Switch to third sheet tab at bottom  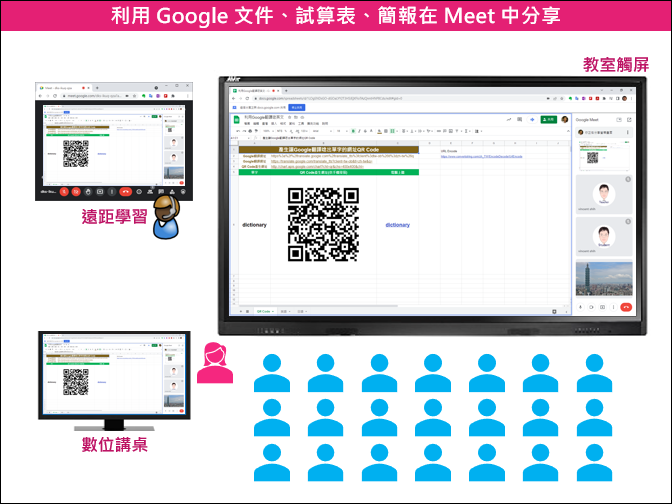[x=302, y=311]
